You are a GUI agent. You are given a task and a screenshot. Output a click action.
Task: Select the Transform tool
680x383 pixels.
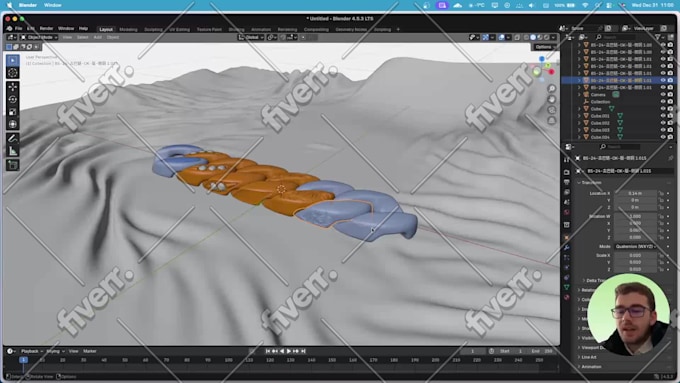(13, 124)
